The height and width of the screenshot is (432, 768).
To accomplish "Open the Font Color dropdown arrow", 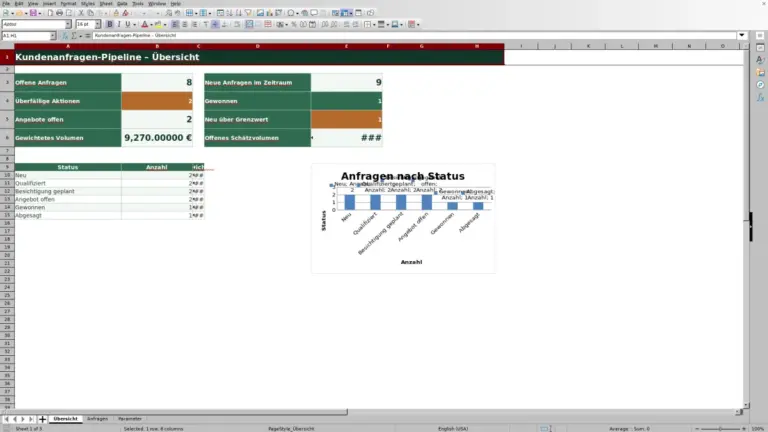I will (x=151, y=24).
